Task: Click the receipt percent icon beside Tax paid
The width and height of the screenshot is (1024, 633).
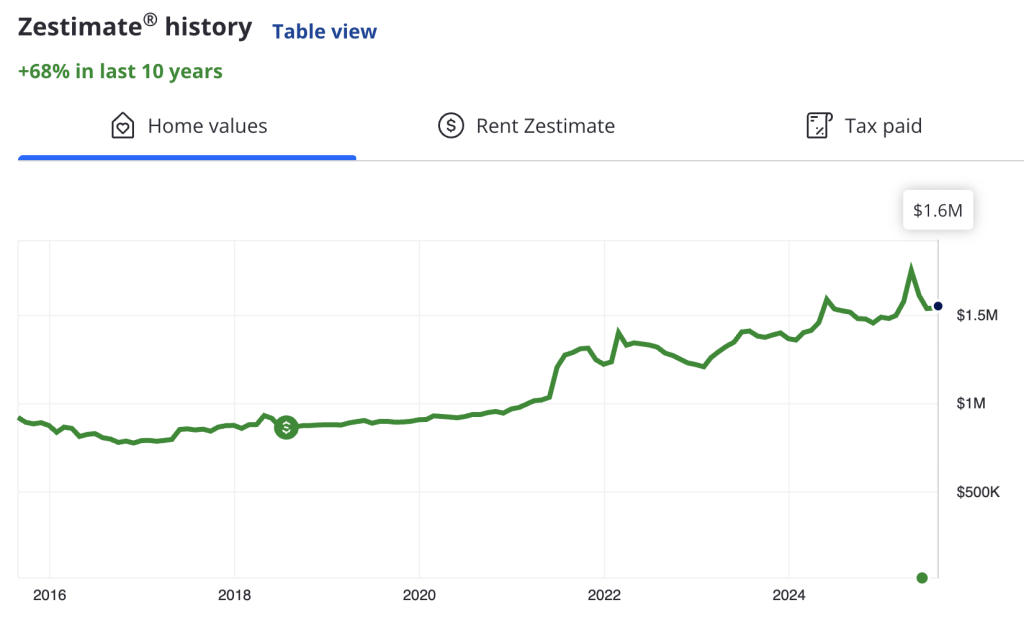Action: click(819, 126)
